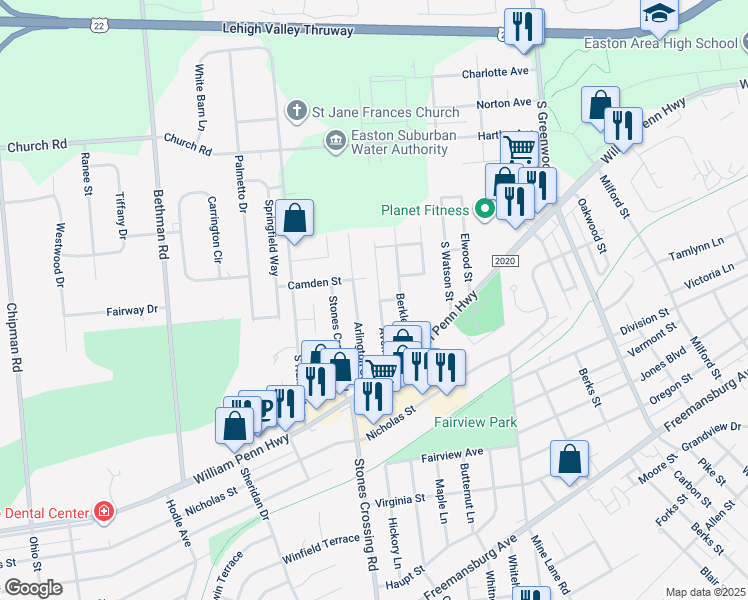Click the Hodle Ave label
This screenshot has height=600, width=748.
(178, 523)
